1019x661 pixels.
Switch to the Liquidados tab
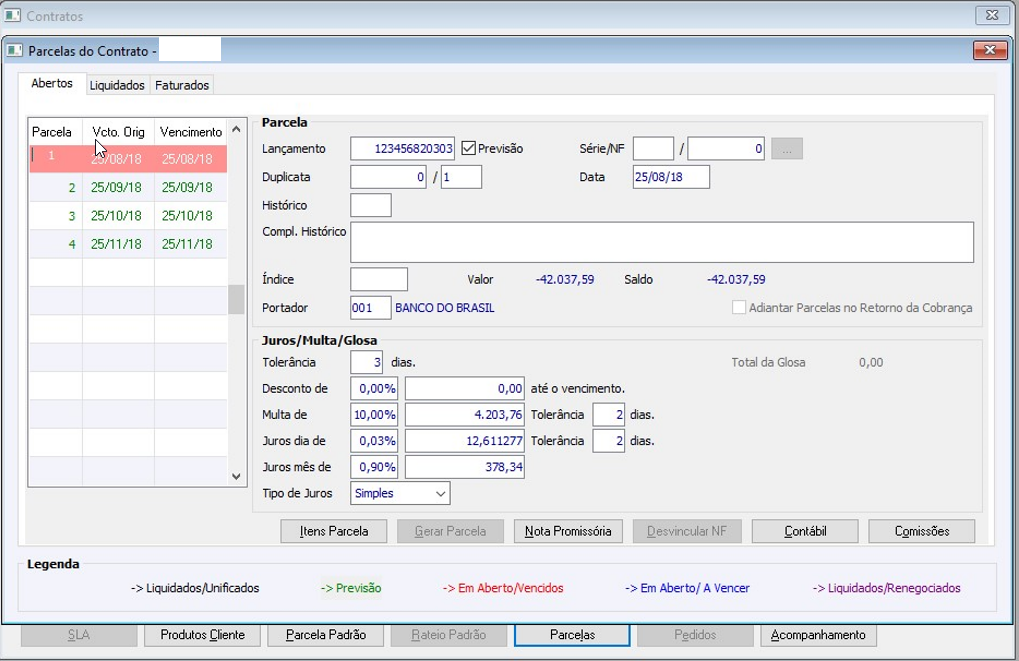pyautogui.click(x=117, y=86)
